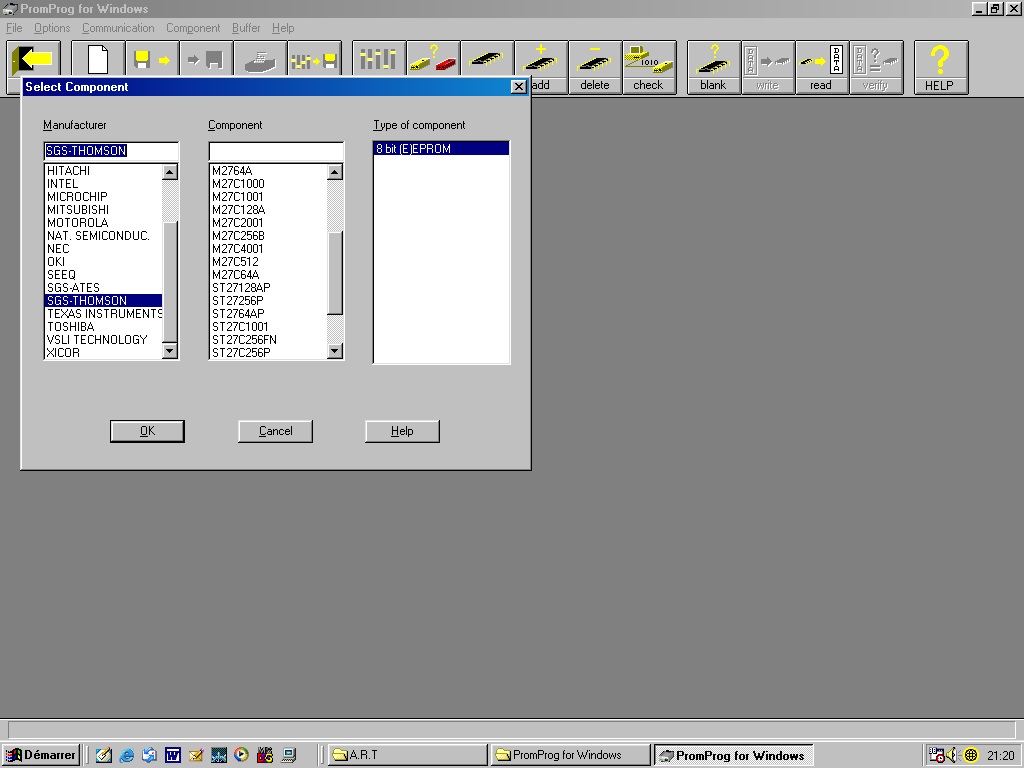Screen dimensions: 1024x768
Task: Select ST27C256FN component
Action: coord(268,340)
